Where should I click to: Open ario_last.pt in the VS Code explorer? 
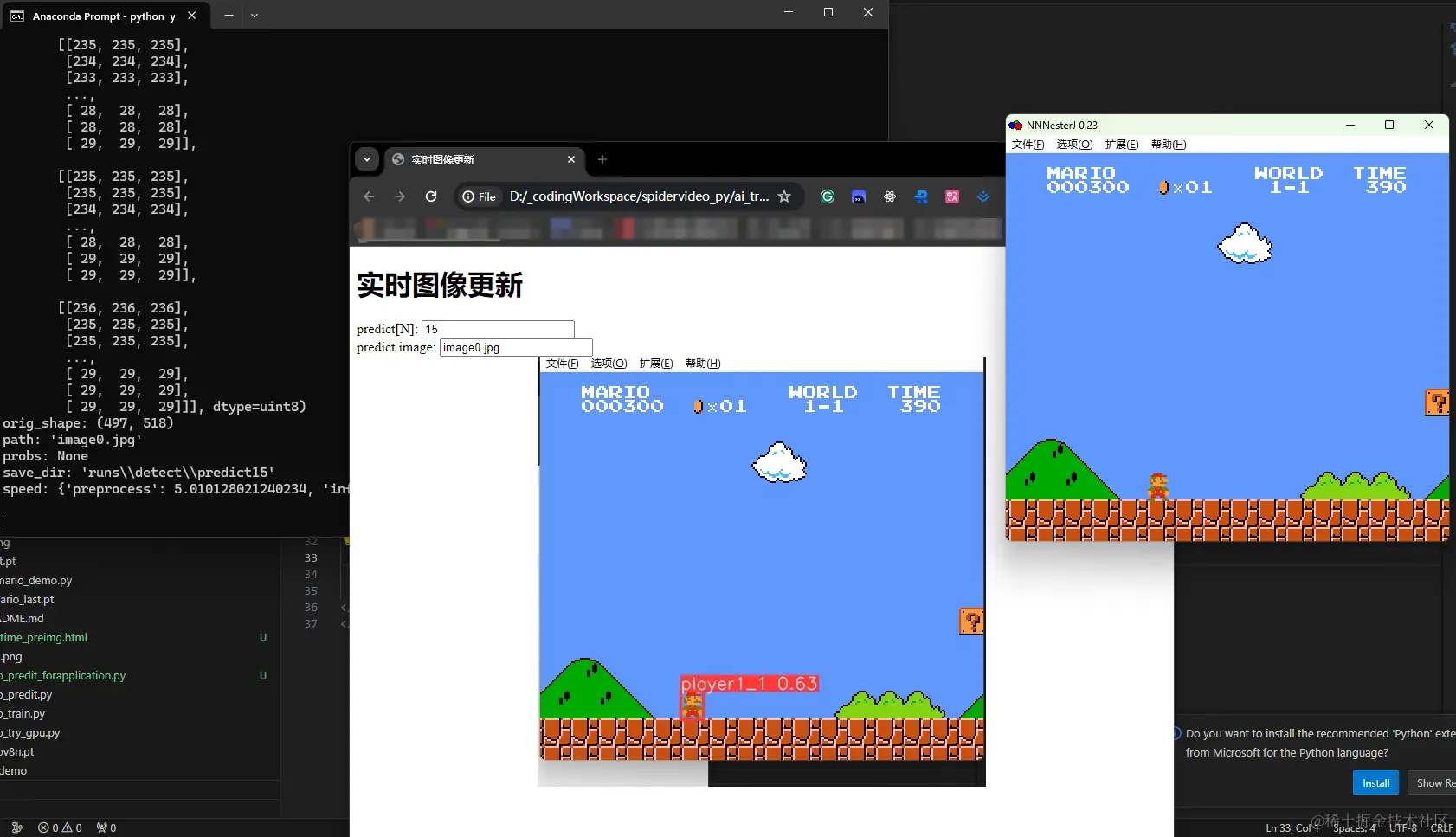click(27, 599)
